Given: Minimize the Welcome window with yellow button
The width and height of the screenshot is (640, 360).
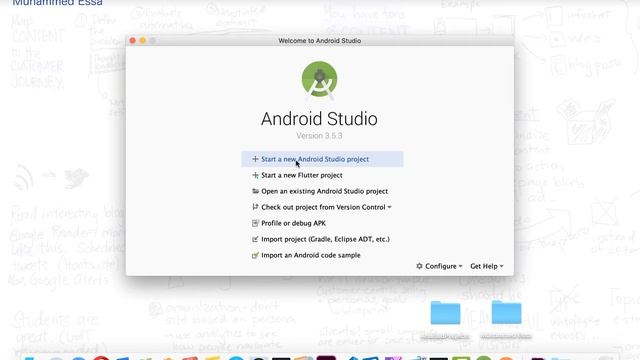Looking at the screenshot, I should (142, 40).
